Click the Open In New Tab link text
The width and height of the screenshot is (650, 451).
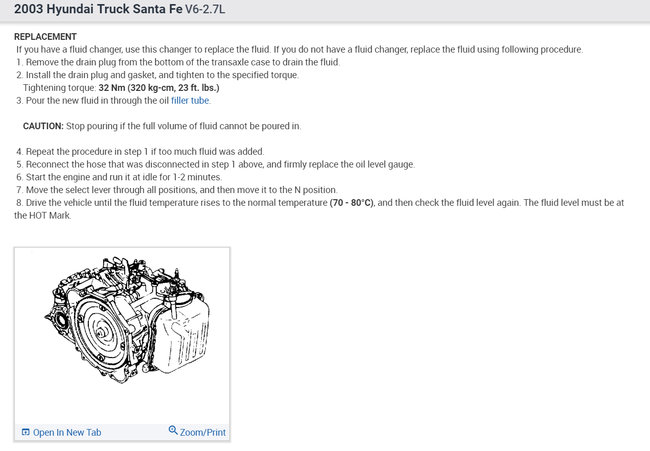point(67,432)
